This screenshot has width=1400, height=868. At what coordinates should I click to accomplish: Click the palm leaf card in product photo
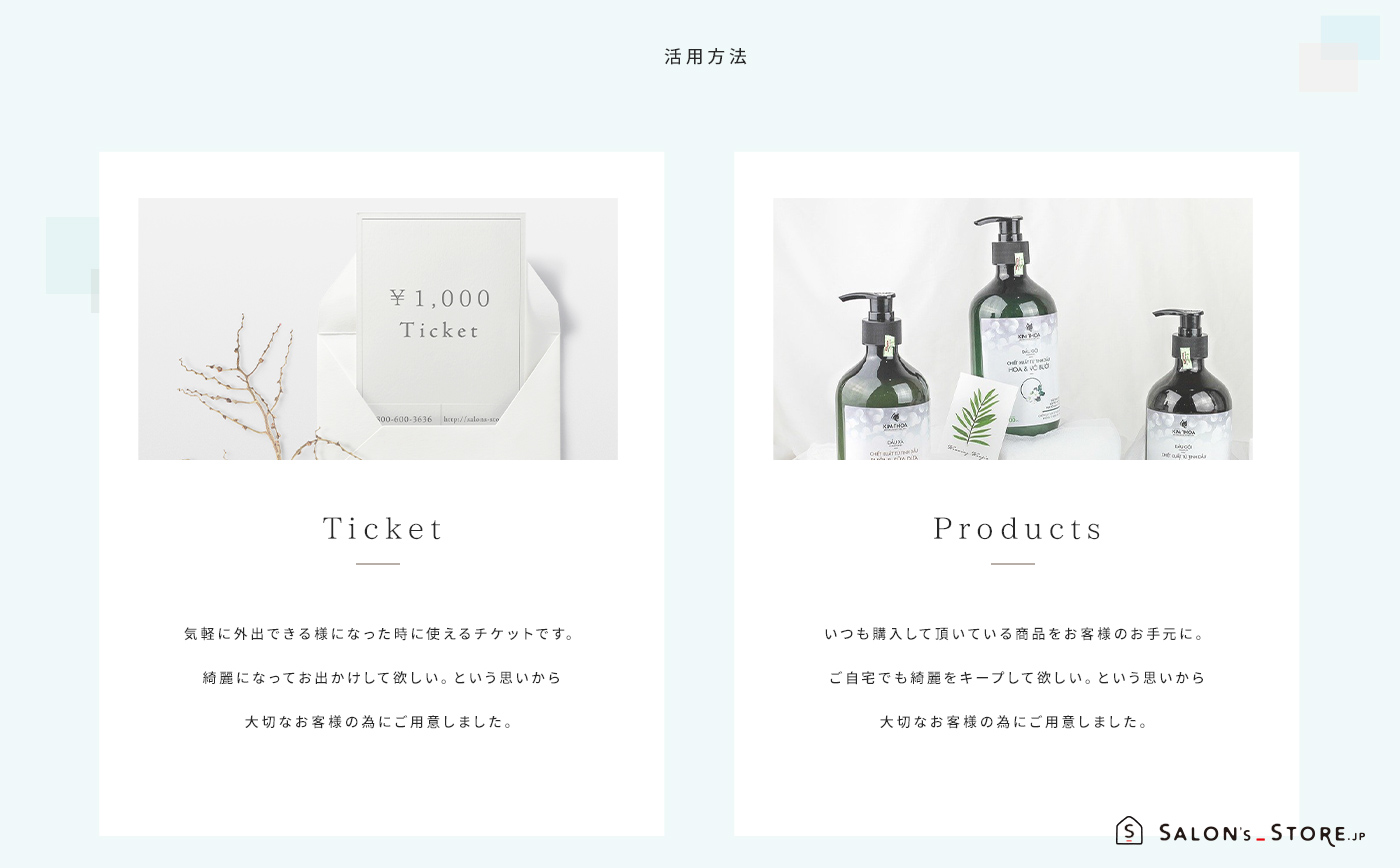(968, 414)
